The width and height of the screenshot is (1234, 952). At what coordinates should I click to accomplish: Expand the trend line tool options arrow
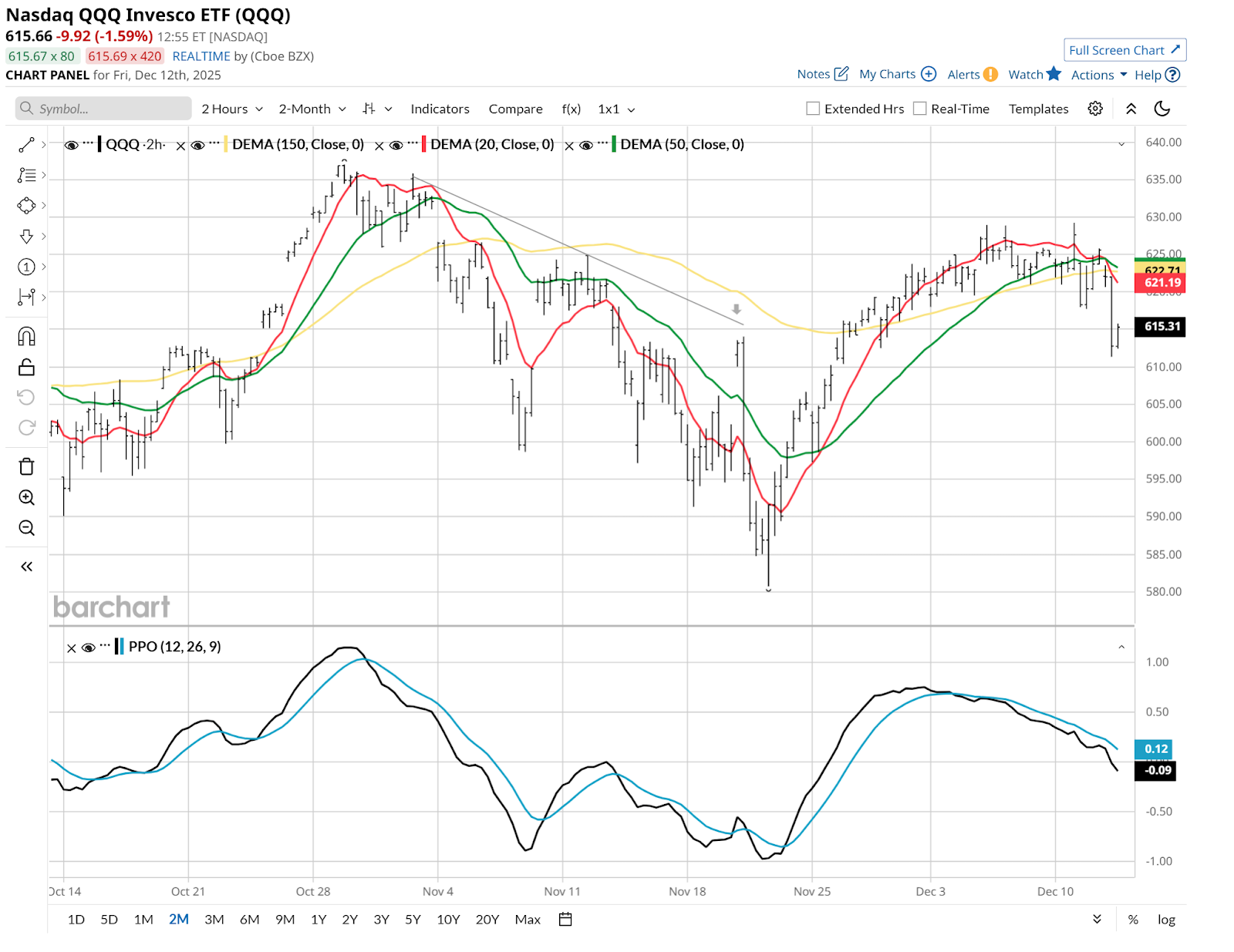point(44,145)
